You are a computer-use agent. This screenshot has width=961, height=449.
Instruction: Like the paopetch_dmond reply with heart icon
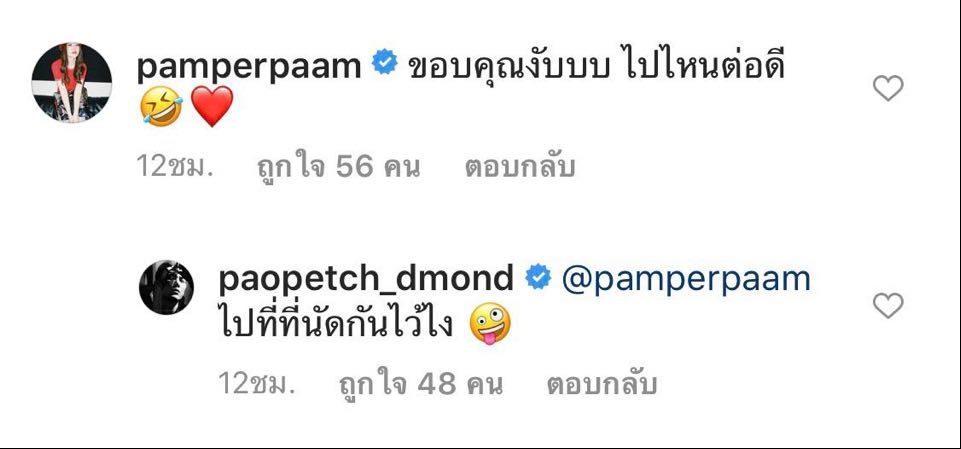pos(888,305)
